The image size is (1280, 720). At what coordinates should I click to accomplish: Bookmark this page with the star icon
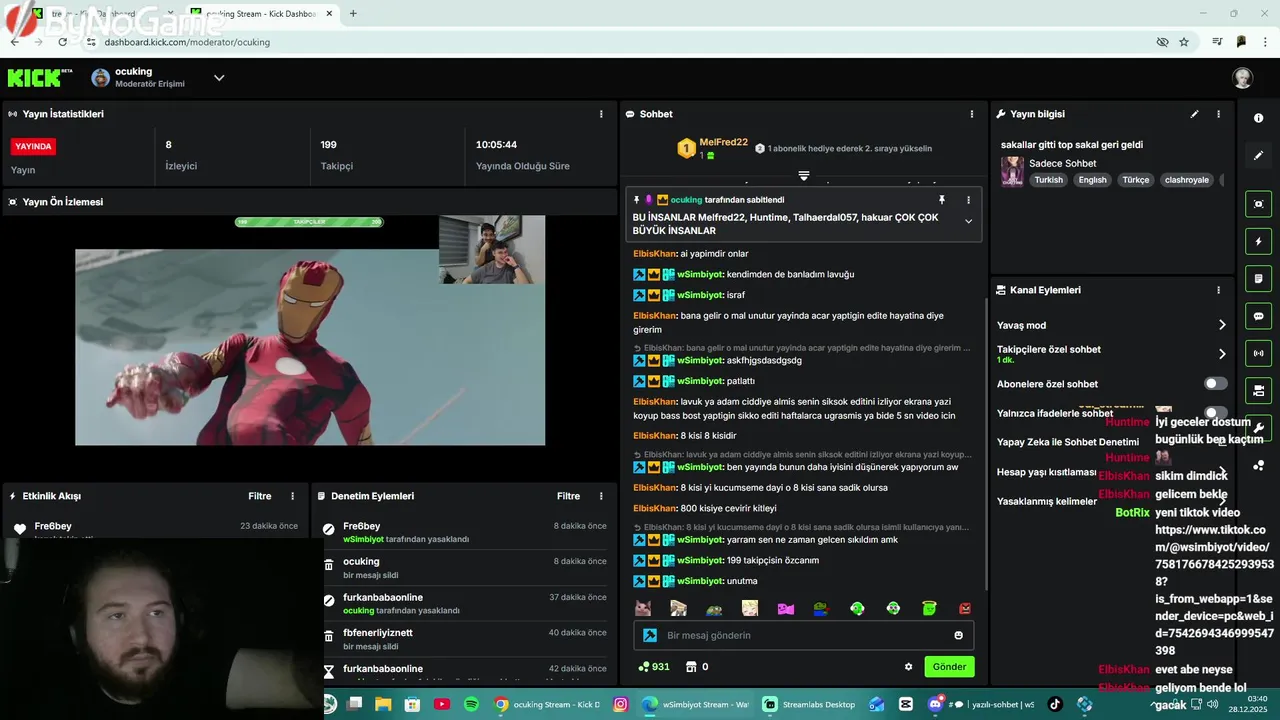[1184, 42]
